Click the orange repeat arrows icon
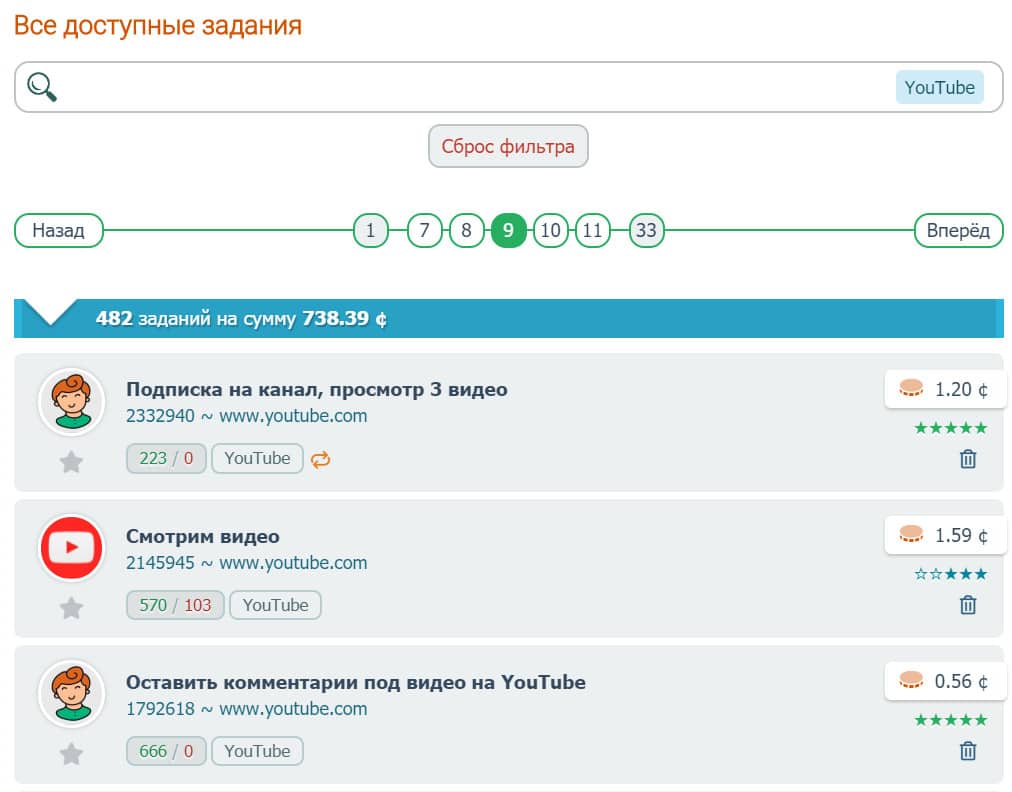The height and width of the screenshot is (792, 1012). click(321, 459)
